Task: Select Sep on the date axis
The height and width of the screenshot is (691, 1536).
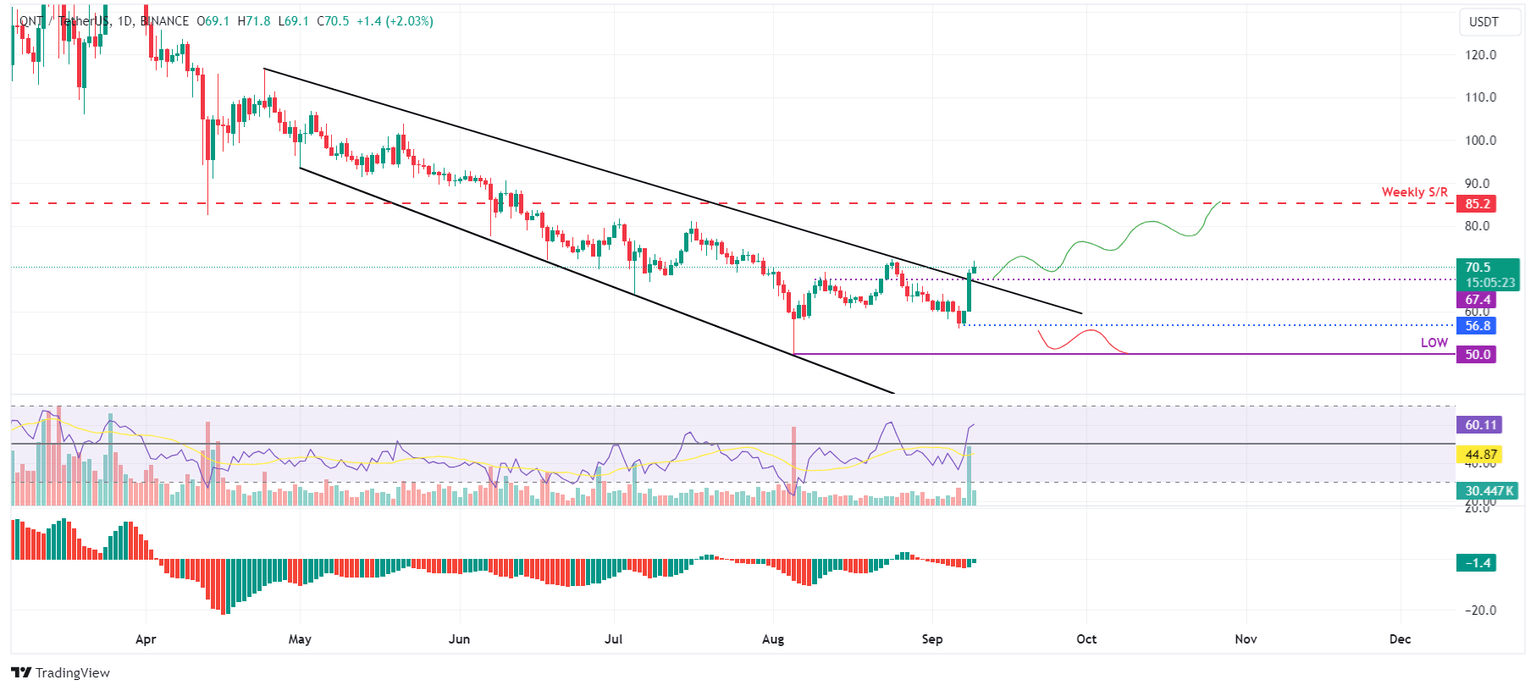Action: click(932, 639)
